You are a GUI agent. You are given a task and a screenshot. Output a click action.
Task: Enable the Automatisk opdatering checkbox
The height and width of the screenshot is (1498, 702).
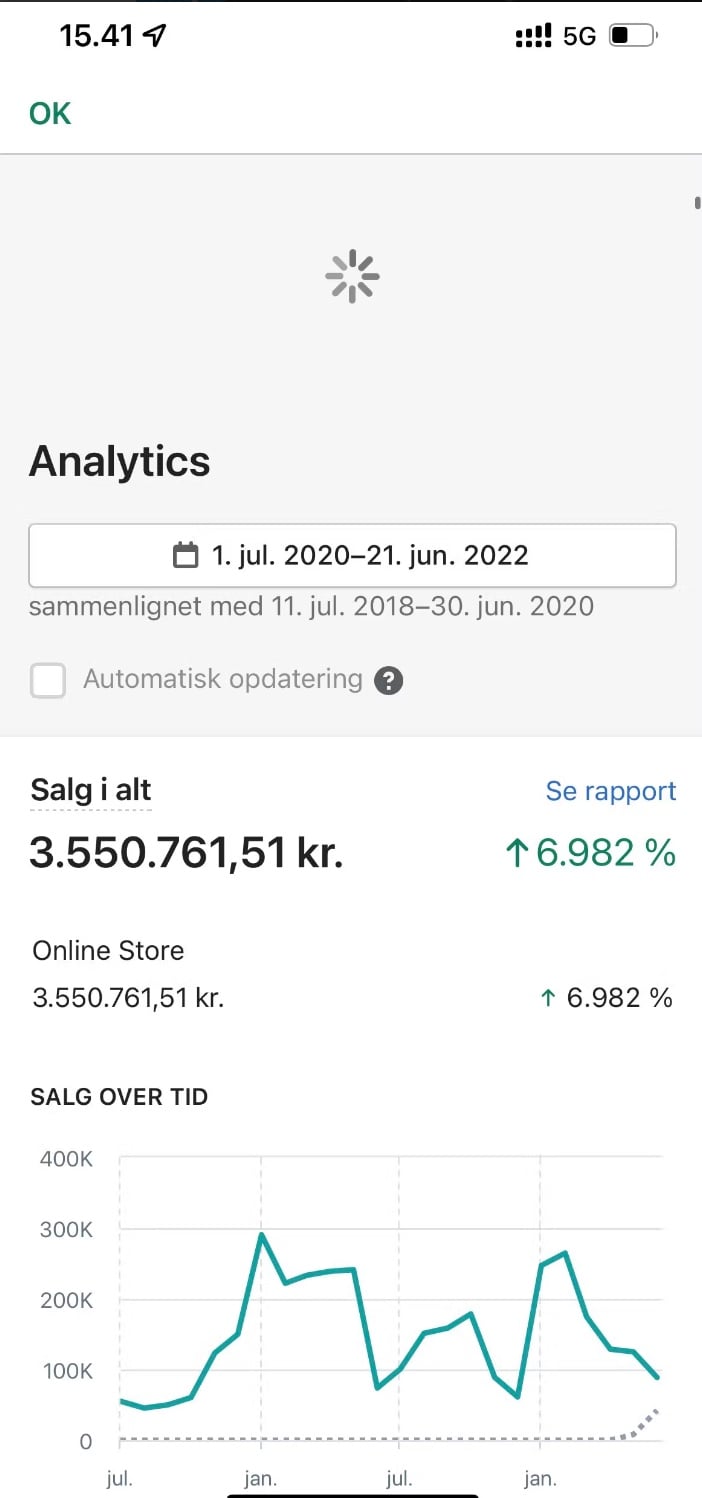pyautogui.click(x=48, y=681)
